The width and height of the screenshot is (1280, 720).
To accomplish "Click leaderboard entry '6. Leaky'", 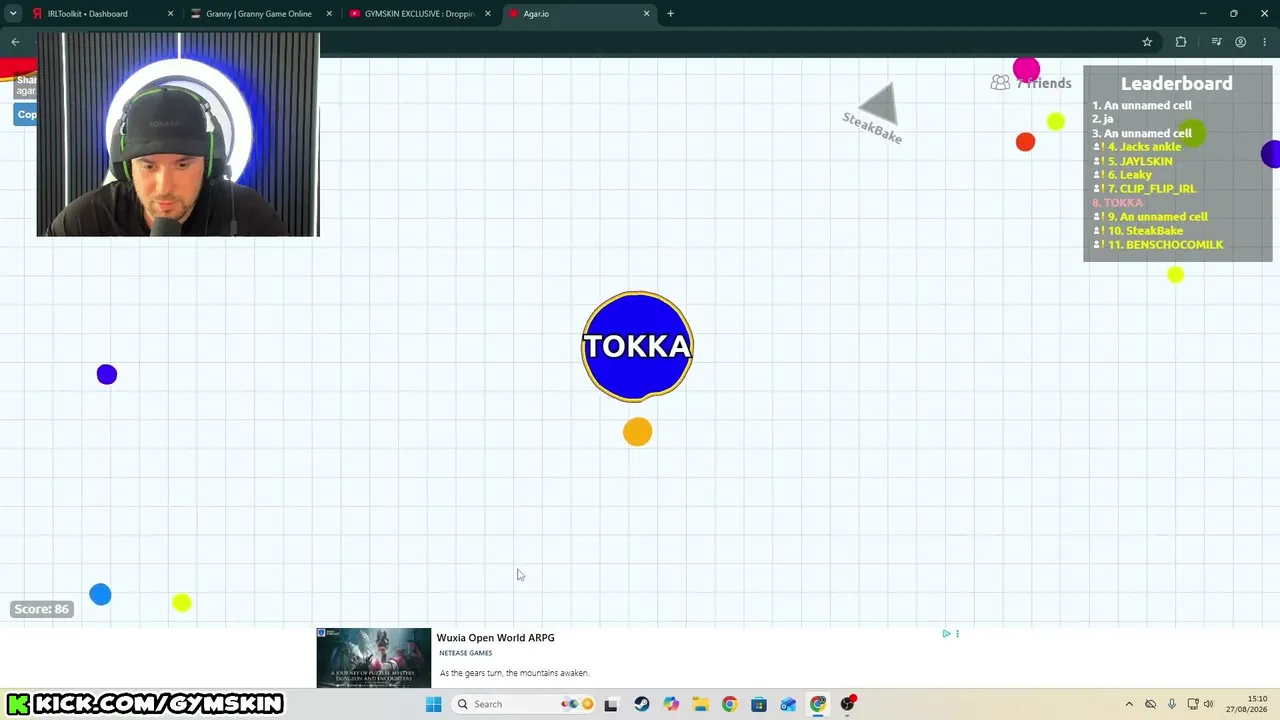I will (1130, 175).
